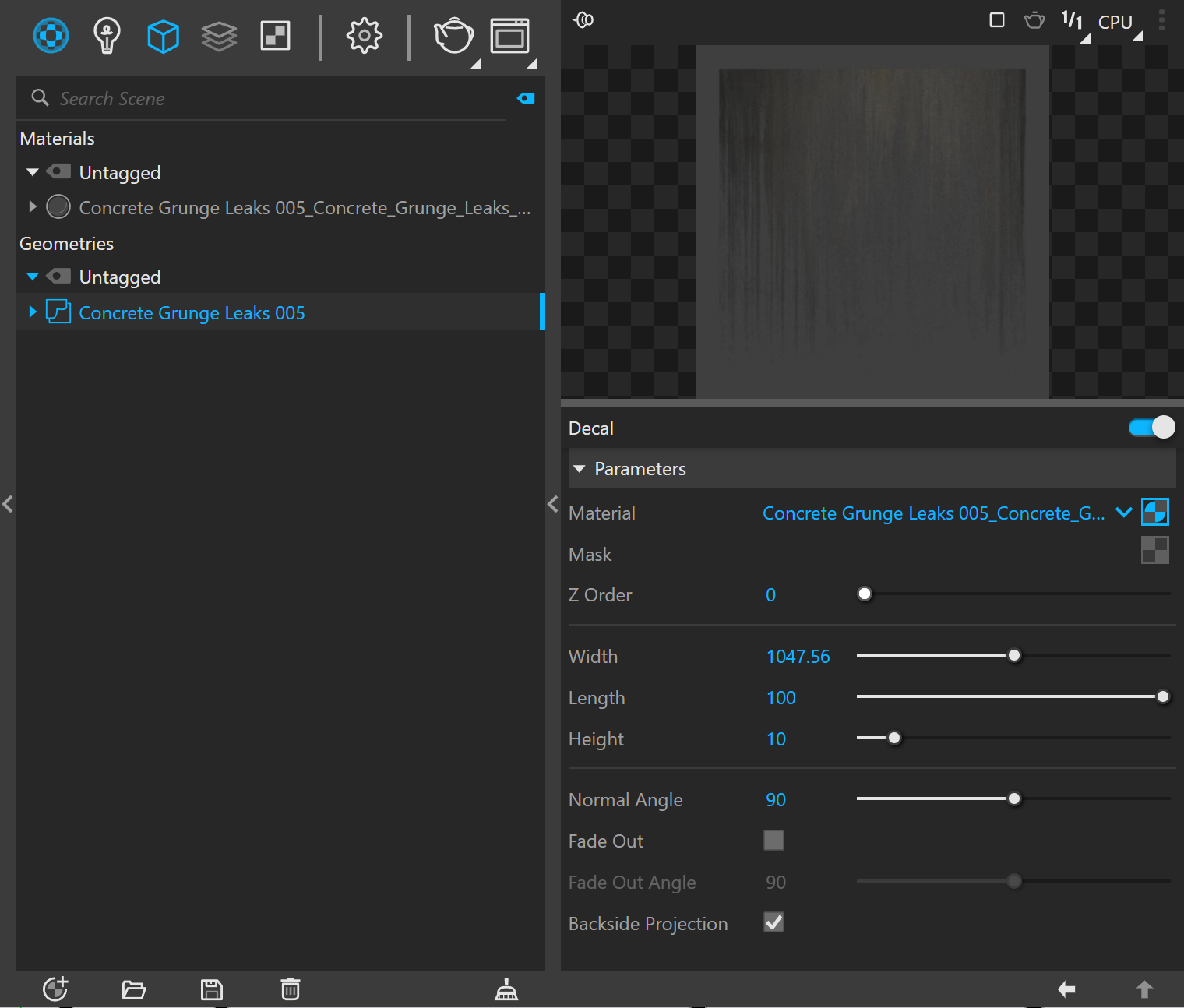Viewport: 1184px width, 1008px height.
Task: Enable the Fade Out checkbox
Action: [x=773, y=841]
